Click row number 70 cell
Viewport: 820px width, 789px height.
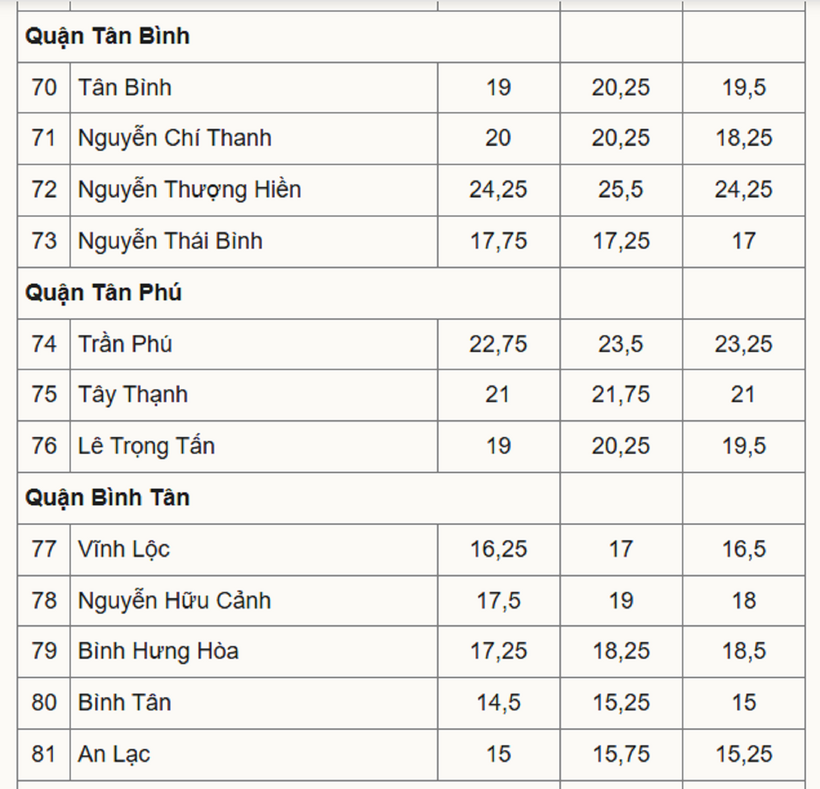click(44, 87)
